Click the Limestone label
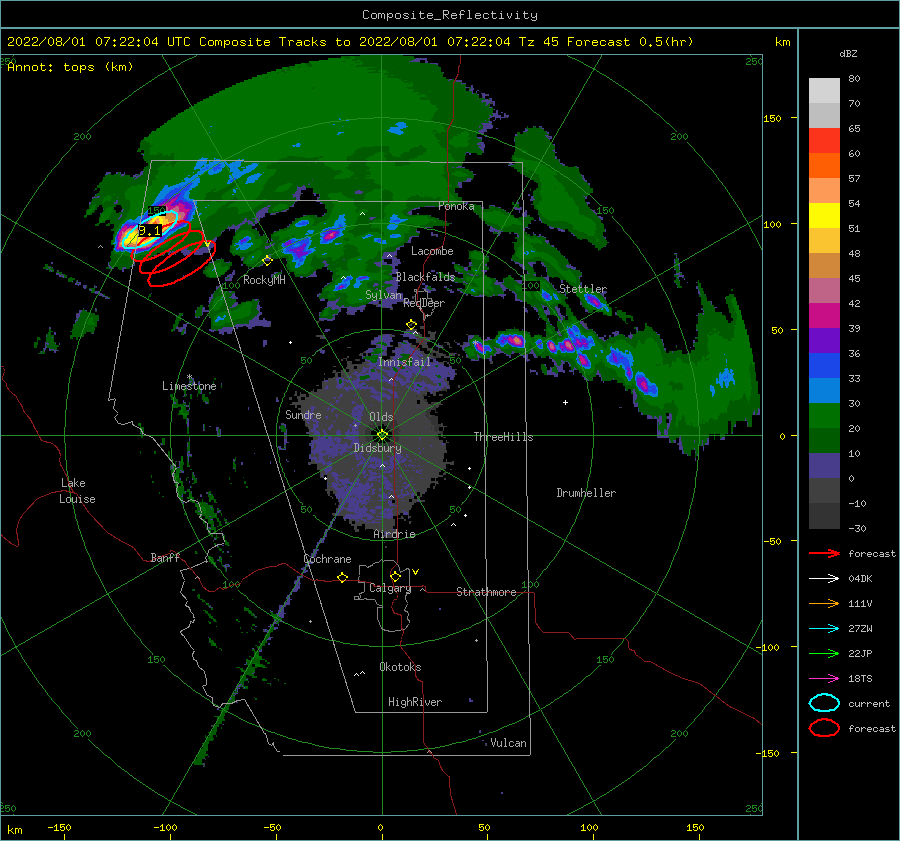The width and height of the screenshot is (900, 841). (189, 386)
